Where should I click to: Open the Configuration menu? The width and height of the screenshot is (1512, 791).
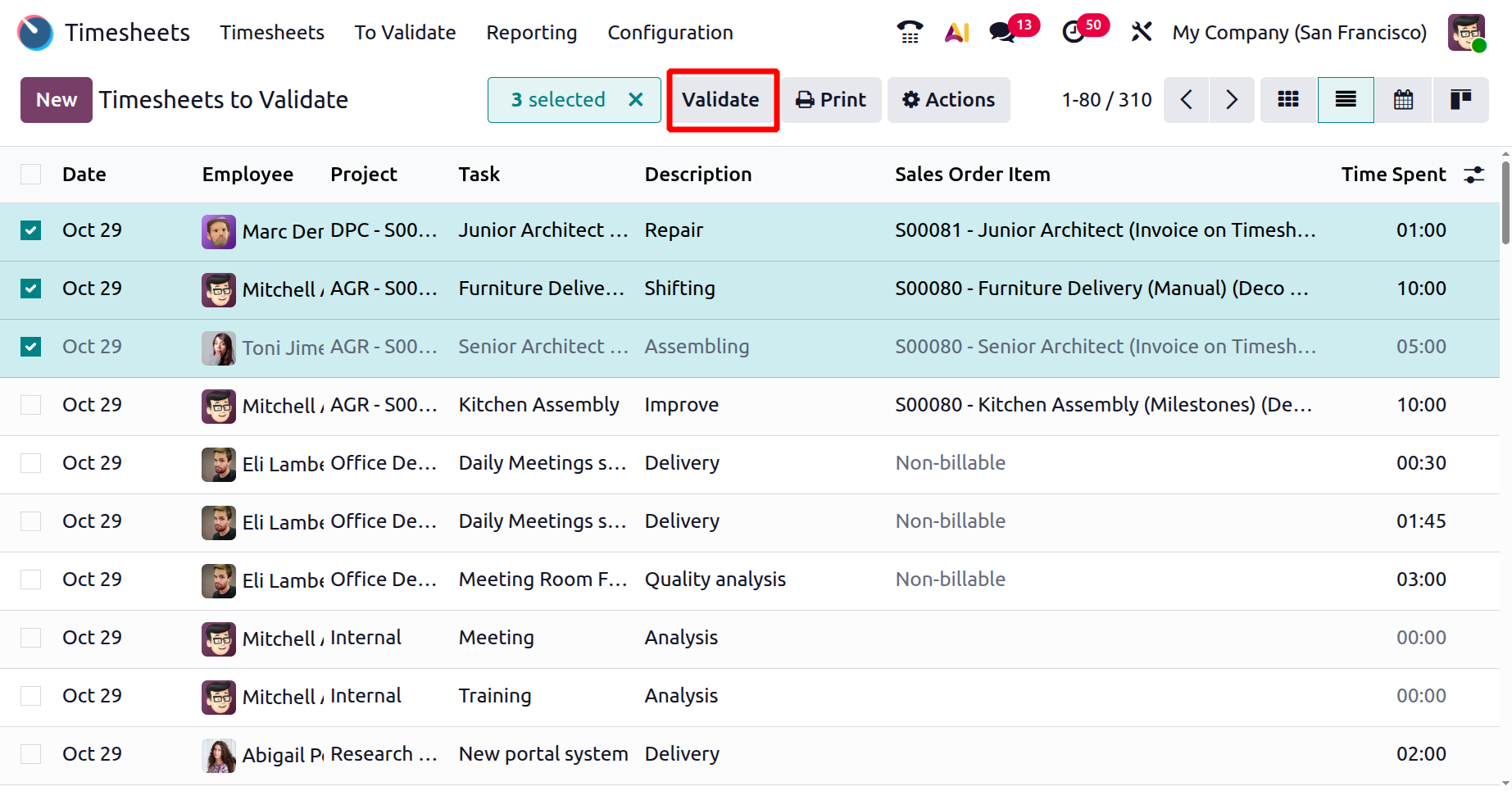pyautogui.click(x=670, y=33)
